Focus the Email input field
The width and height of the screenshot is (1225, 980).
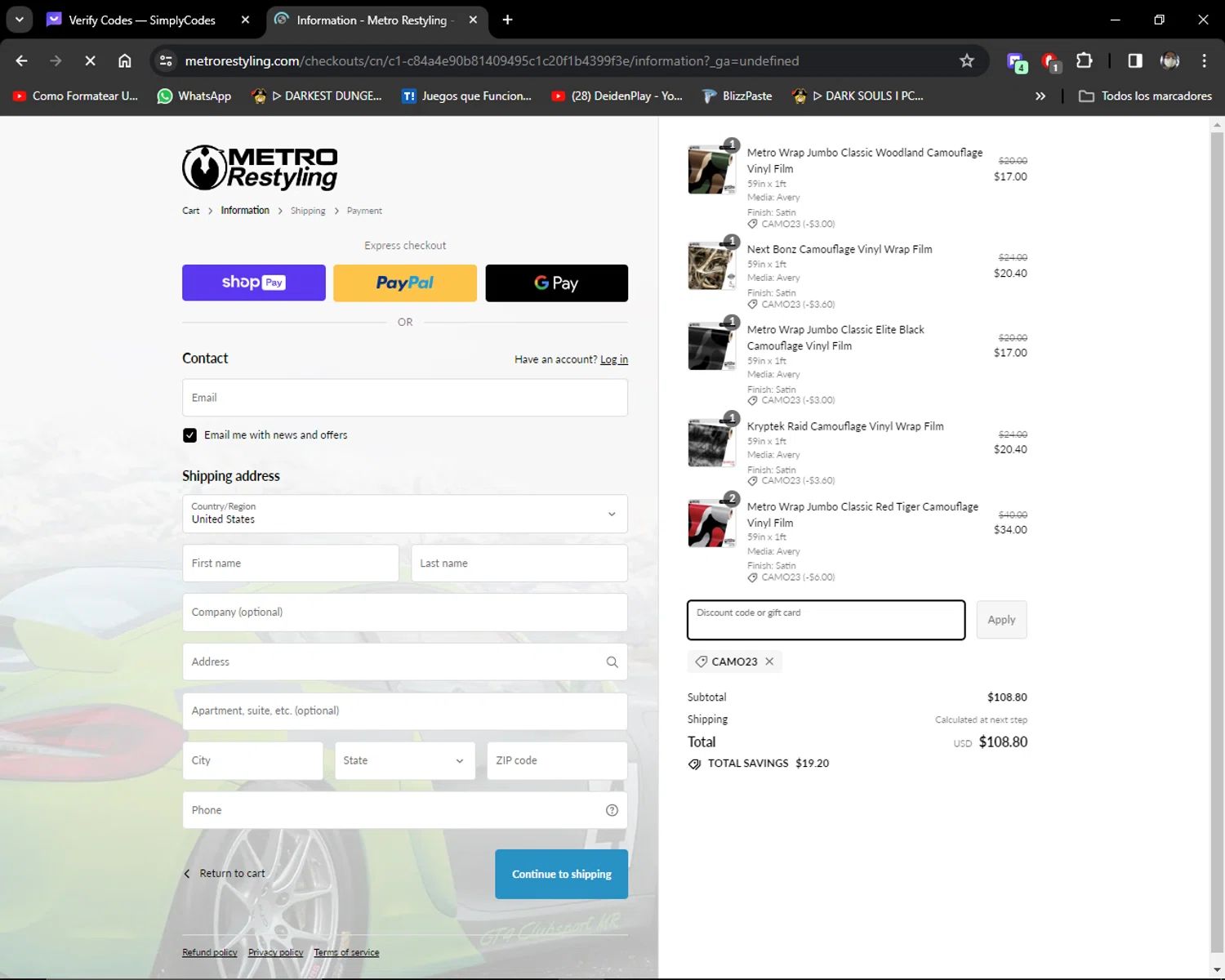pyautogui.click(x=405, y=398)
